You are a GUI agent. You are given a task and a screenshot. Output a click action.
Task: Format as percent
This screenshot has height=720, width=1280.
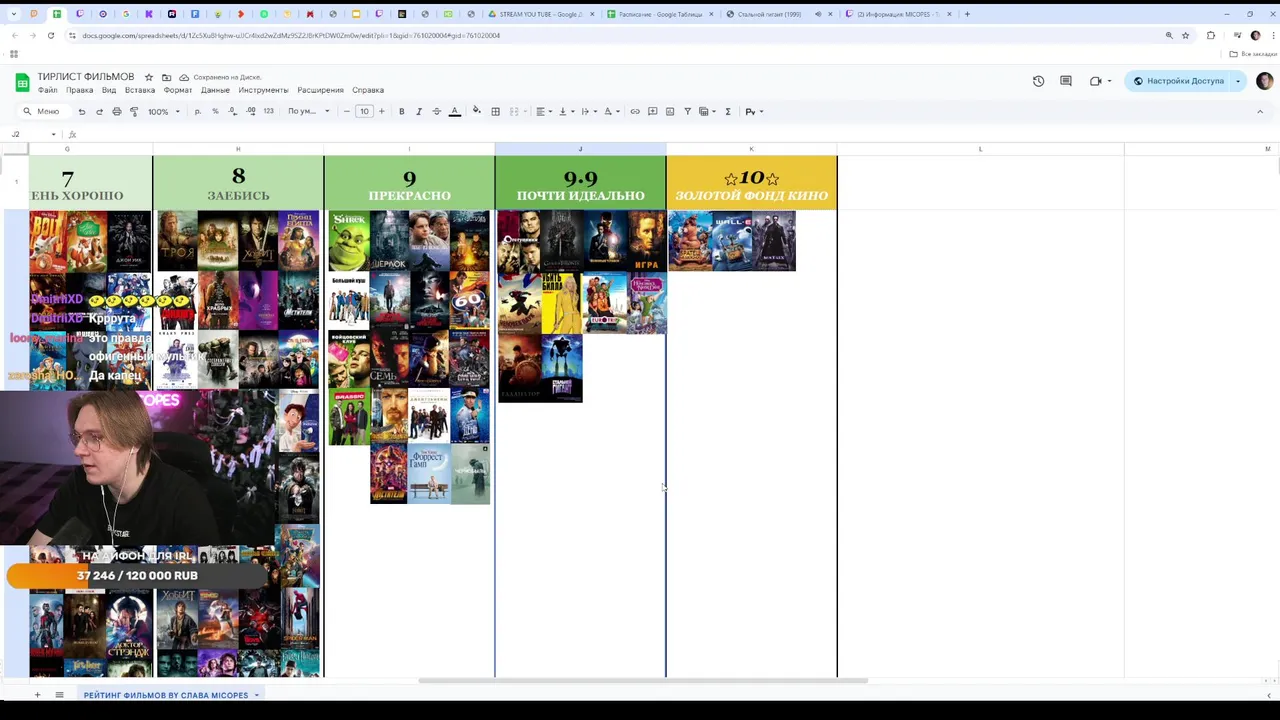pos(215,111)
